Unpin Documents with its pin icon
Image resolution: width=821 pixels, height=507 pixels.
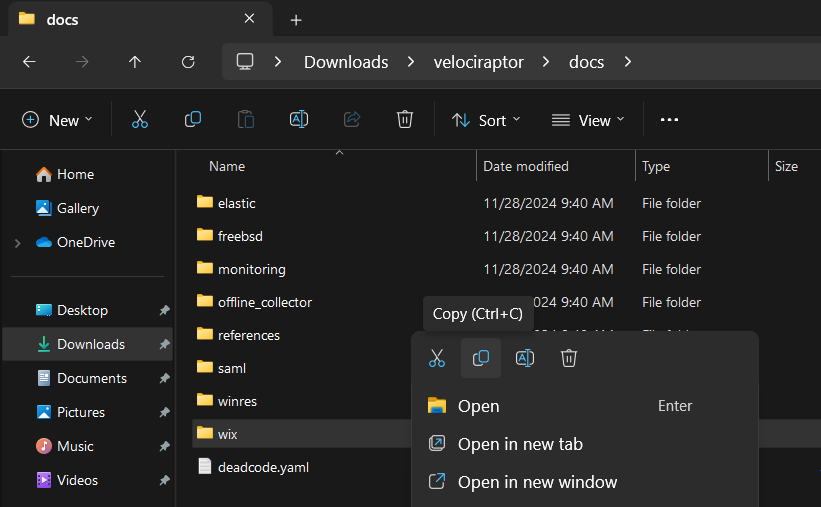[164, 378]
